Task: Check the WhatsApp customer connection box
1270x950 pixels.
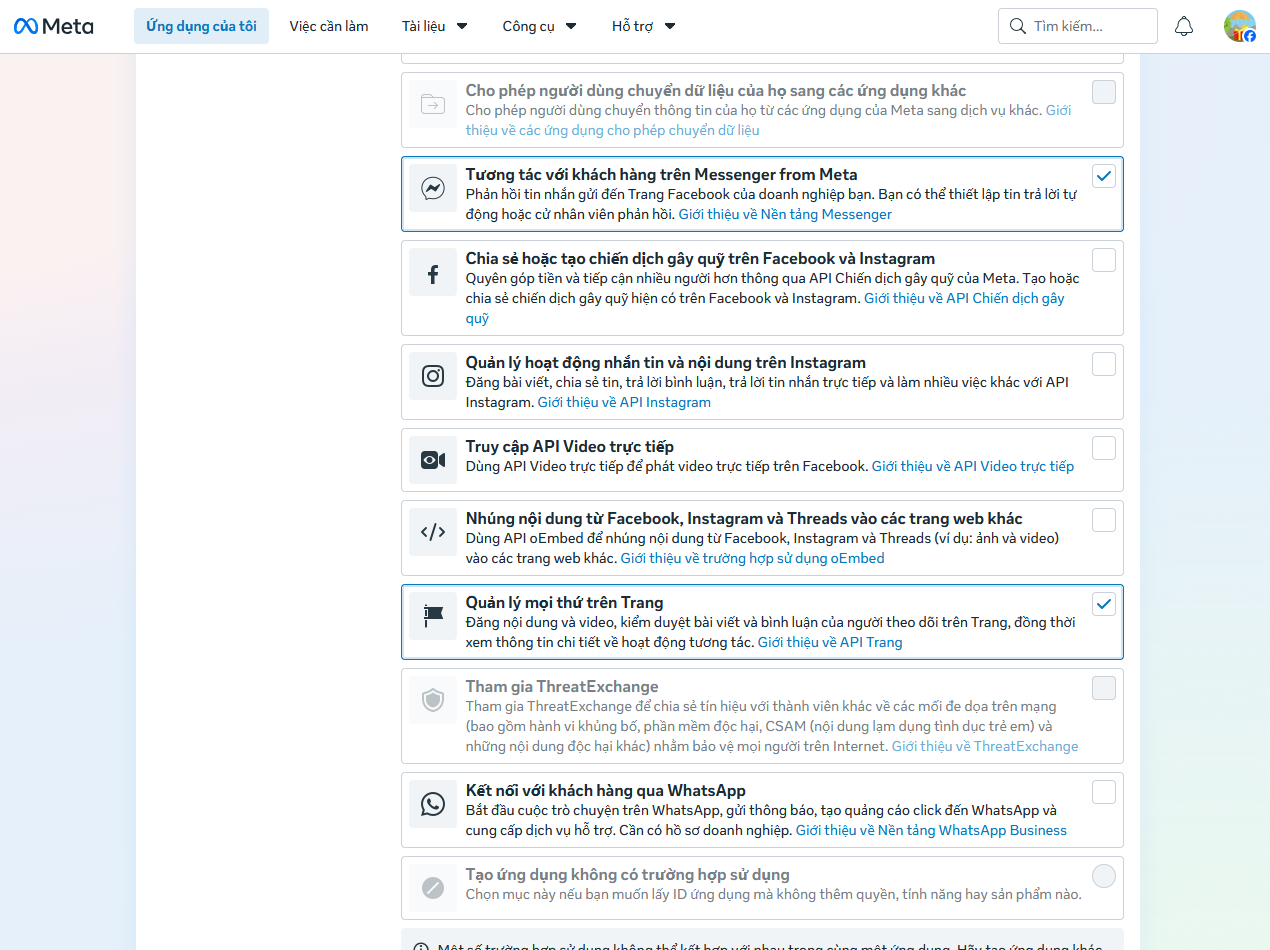Action: pyautogui.click(x=1104, y=793)
